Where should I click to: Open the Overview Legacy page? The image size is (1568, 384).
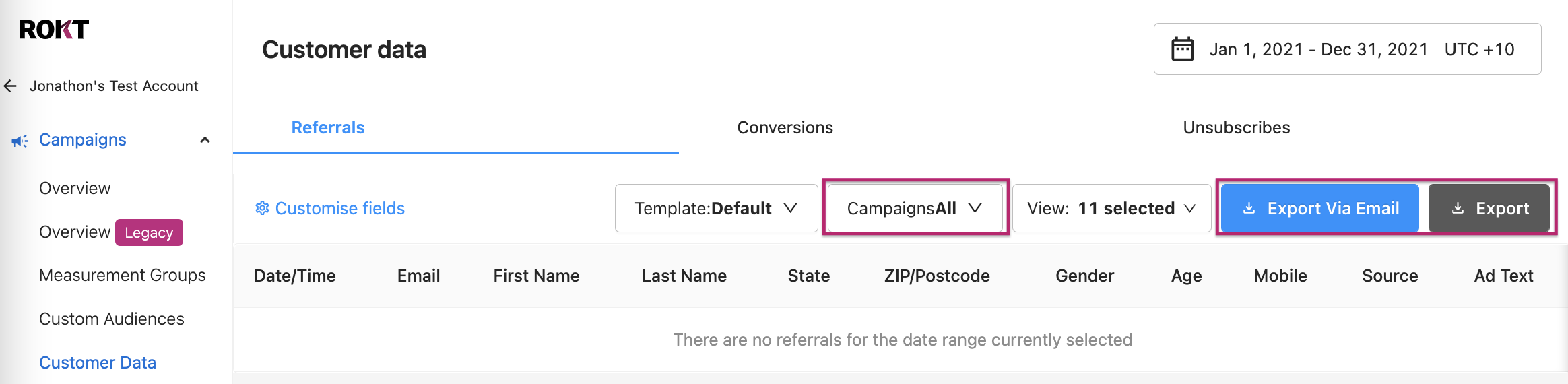111,232
